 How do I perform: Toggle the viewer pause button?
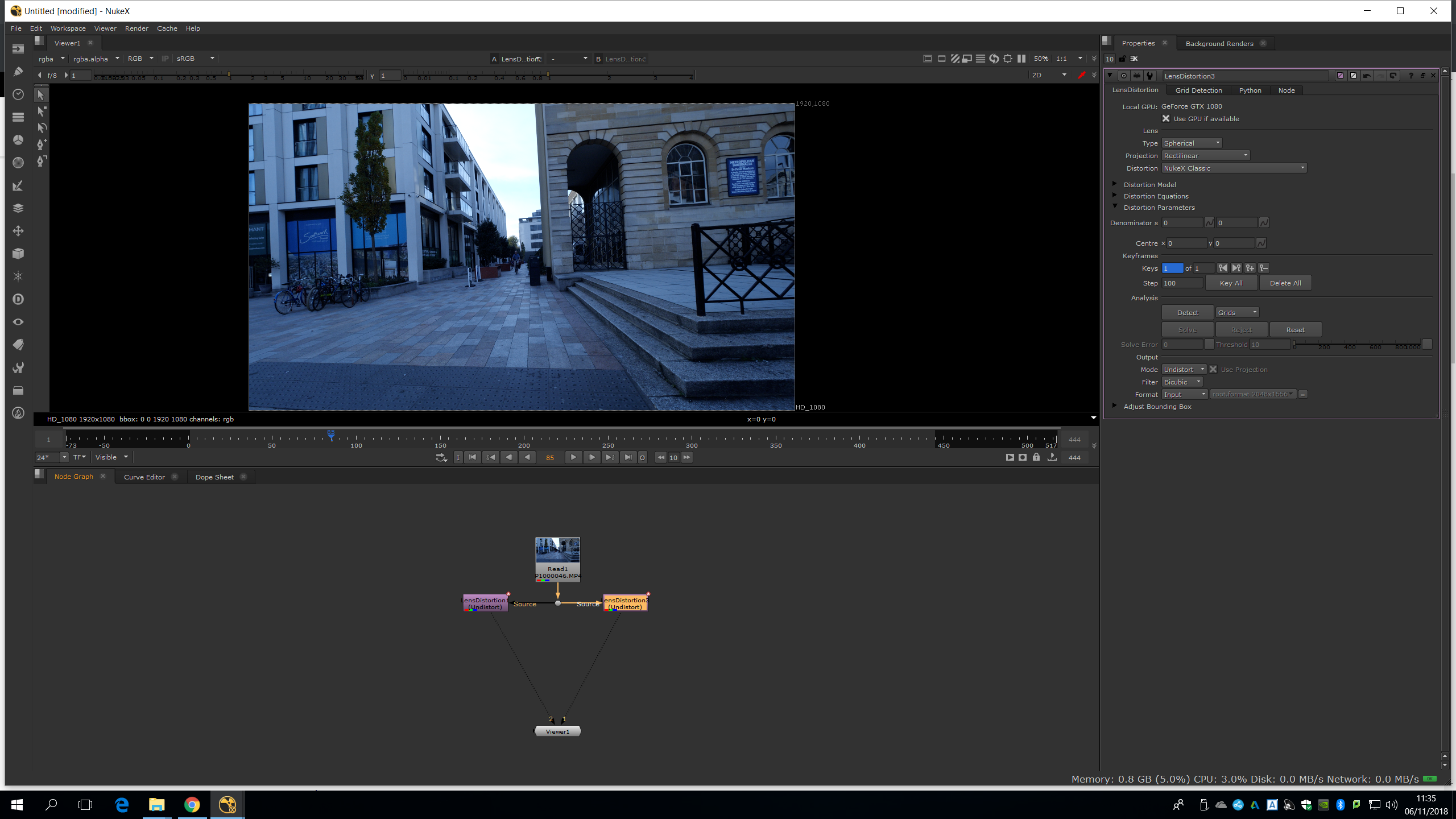tap(1021, 59)
